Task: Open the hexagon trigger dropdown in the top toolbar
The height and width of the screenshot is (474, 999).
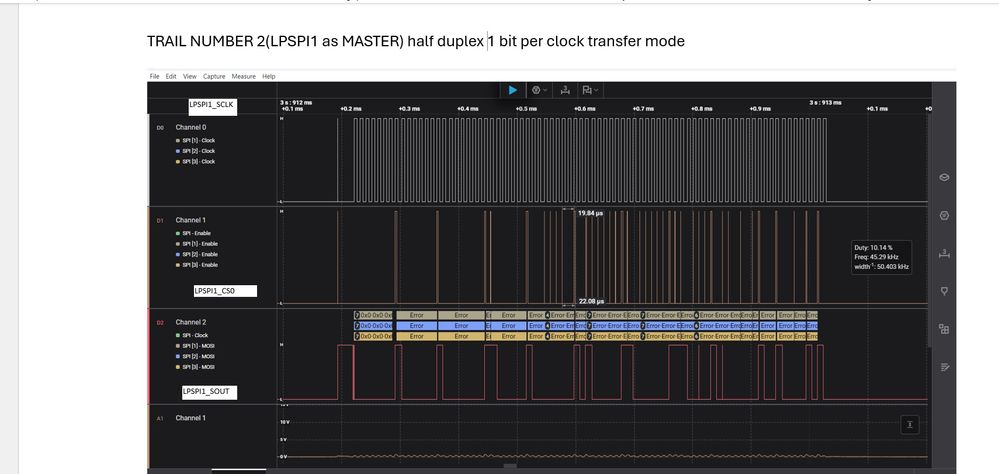Action: 539,90
